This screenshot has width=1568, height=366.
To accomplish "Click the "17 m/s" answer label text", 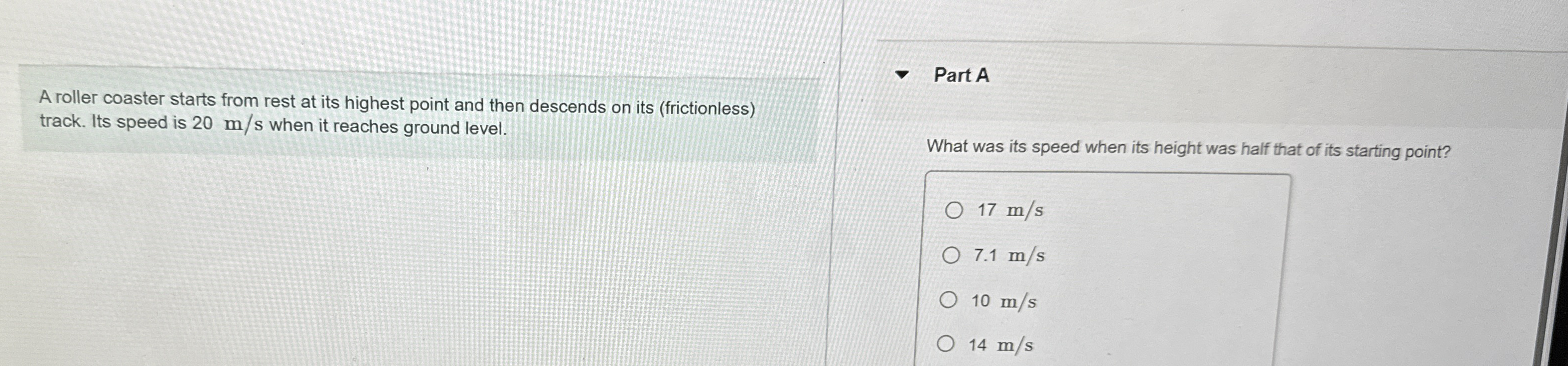I will [x=1010, y=210].
